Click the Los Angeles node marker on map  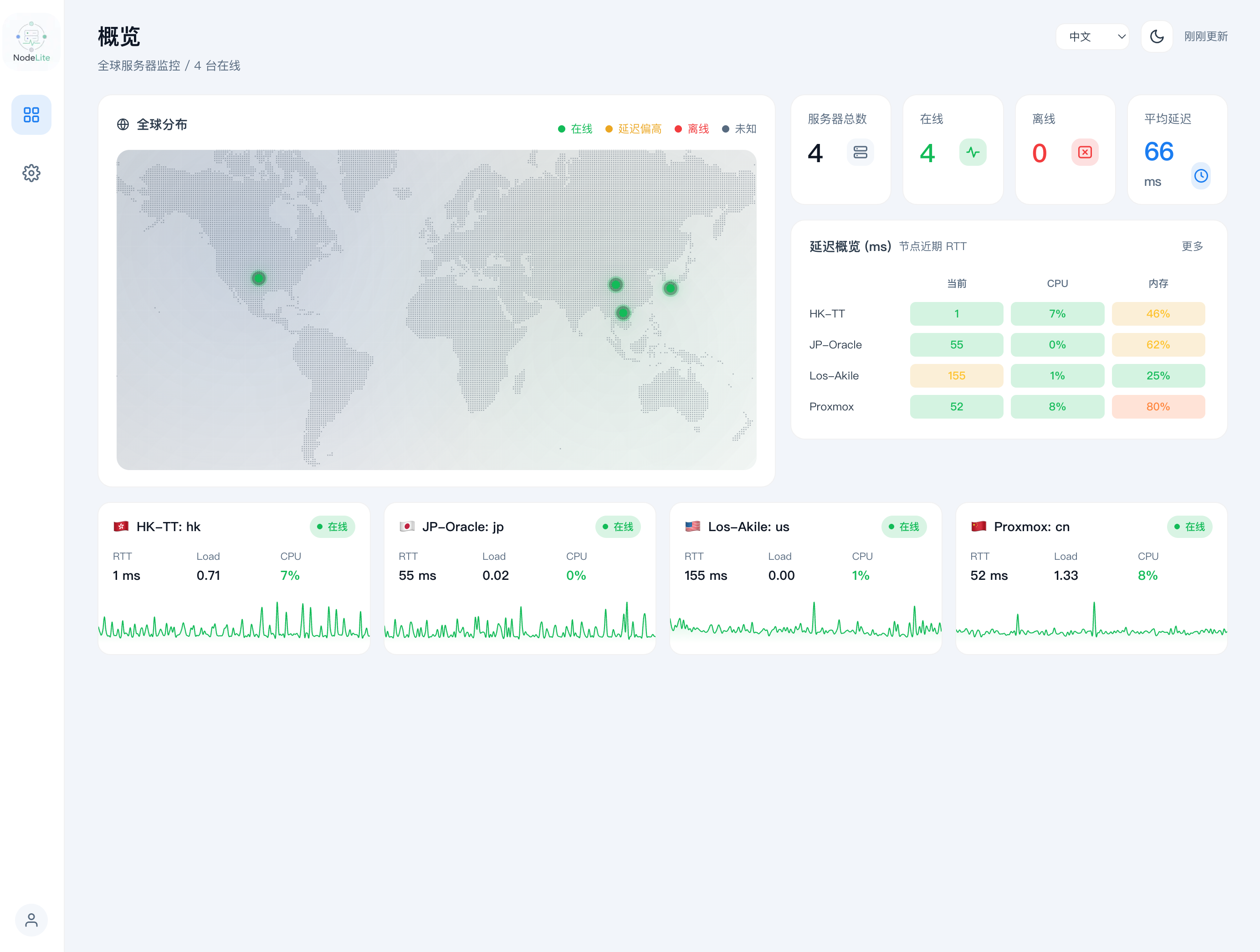(x=259, y=278)
